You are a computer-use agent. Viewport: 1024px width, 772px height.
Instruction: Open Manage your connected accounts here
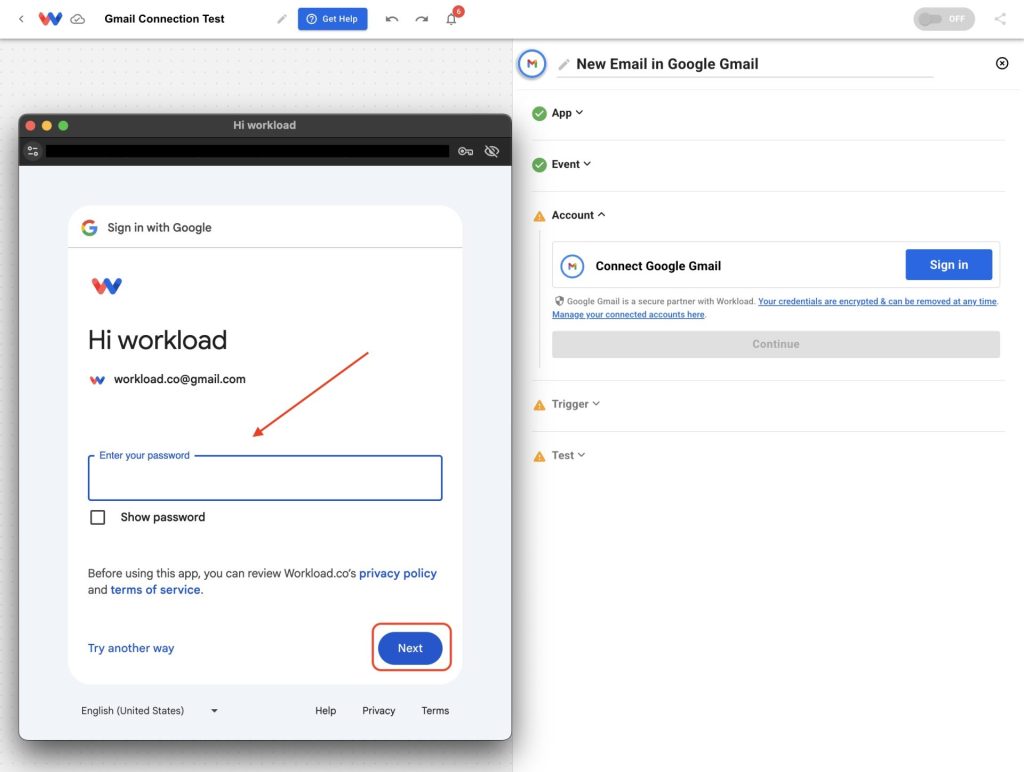point(628,314)
